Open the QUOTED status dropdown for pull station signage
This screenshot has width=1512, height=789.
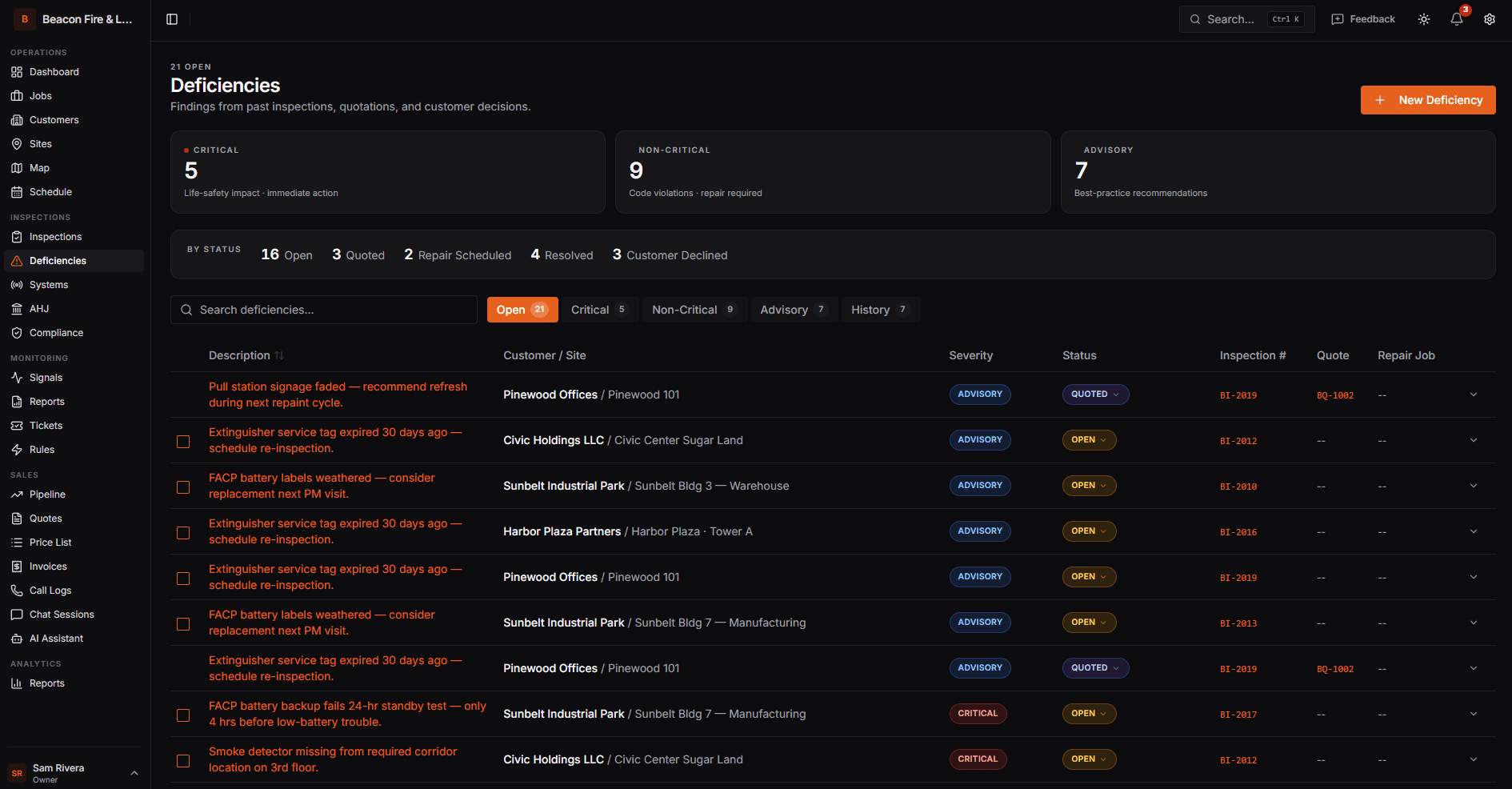[x=1095, y=394]
